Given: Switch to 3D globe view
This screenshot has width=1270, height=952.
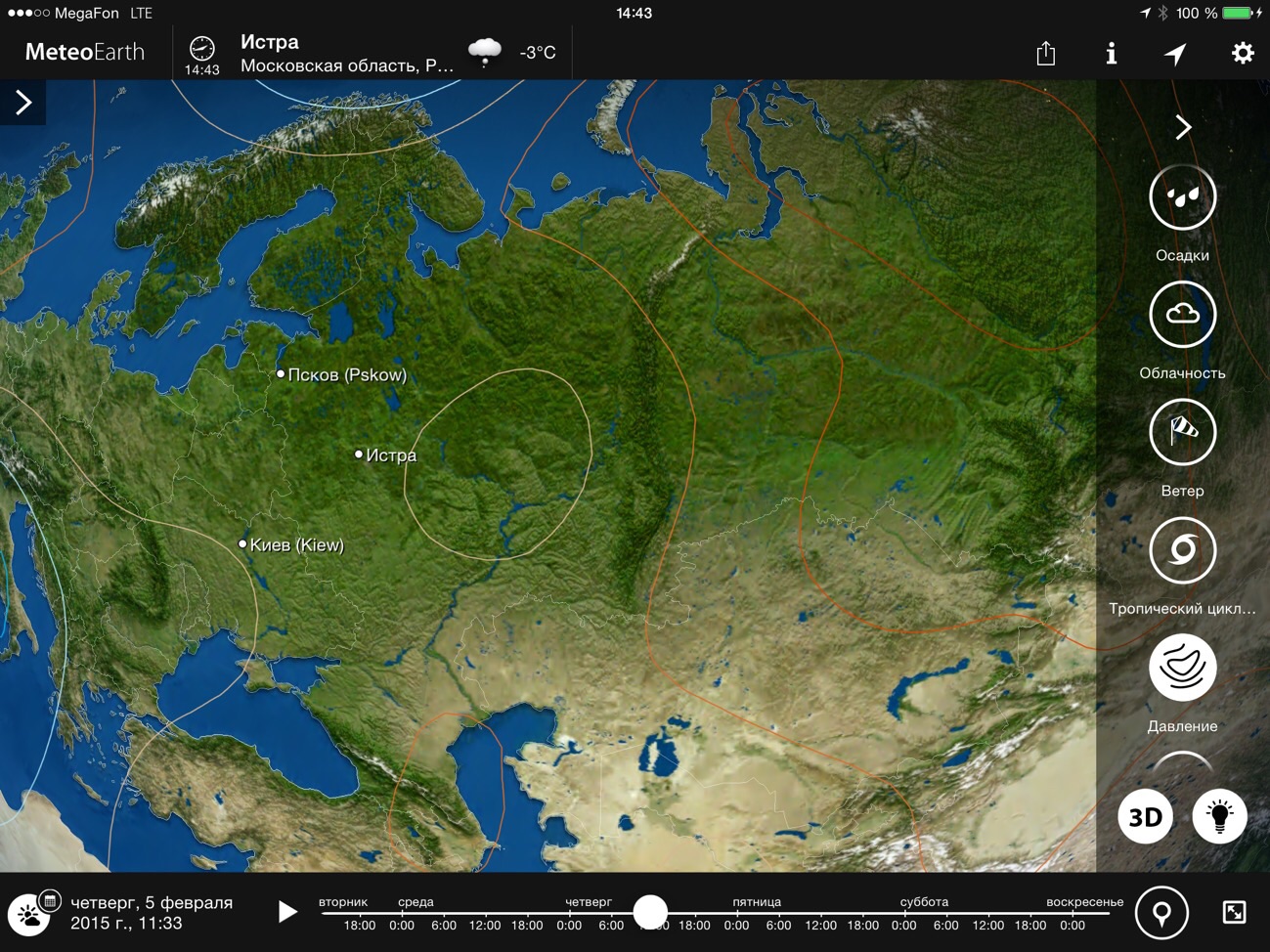Looking at the screenshot, I should [x=1145, y=816].
